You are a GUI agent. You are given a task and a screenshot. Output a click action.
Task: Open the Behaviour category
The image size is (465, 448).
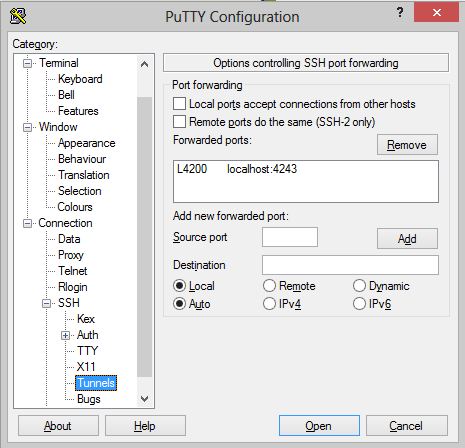(82, 159)
